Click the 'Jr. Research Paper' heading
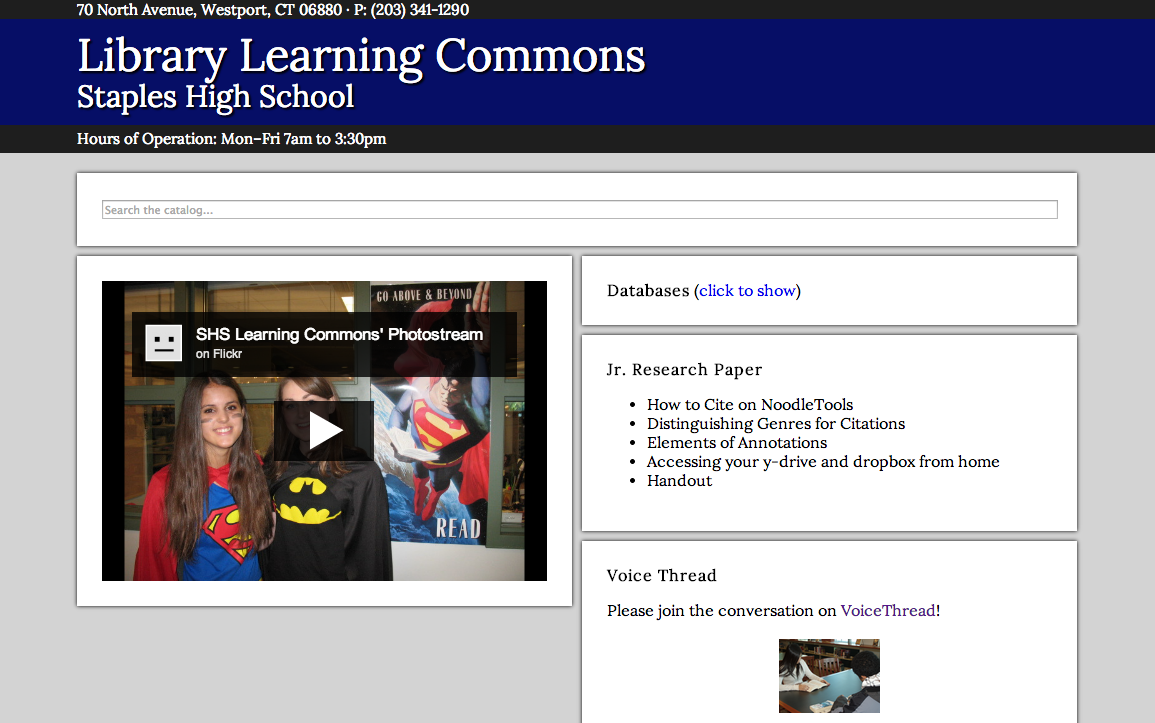 click(x=684, y=370)
